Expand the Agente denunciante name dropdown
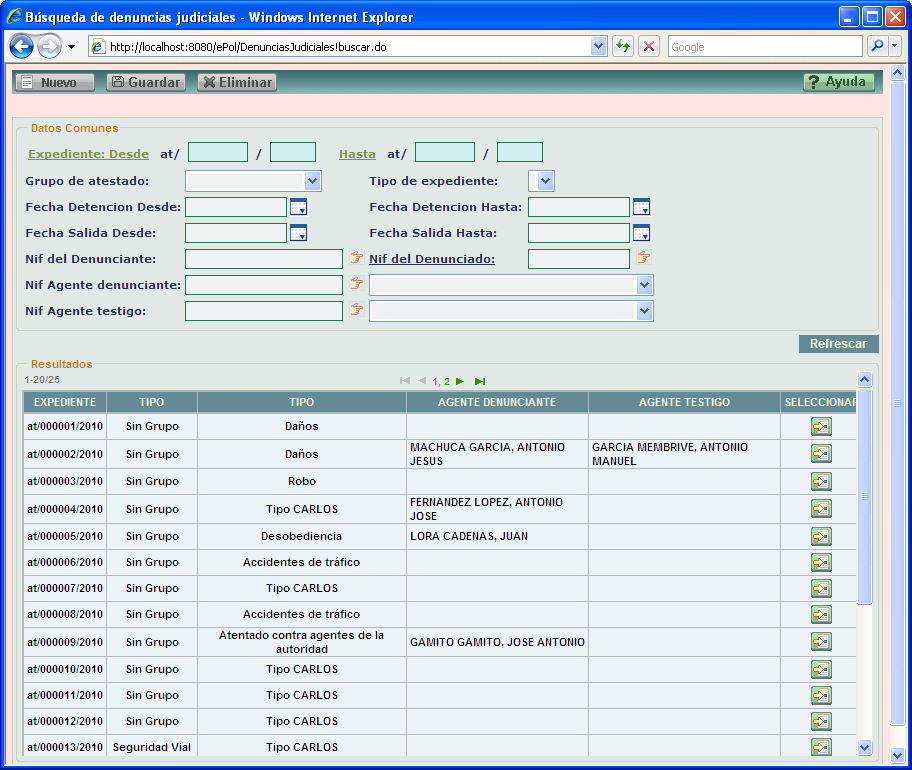The width and height of the screenshot is (912, 770). point(644,285)
